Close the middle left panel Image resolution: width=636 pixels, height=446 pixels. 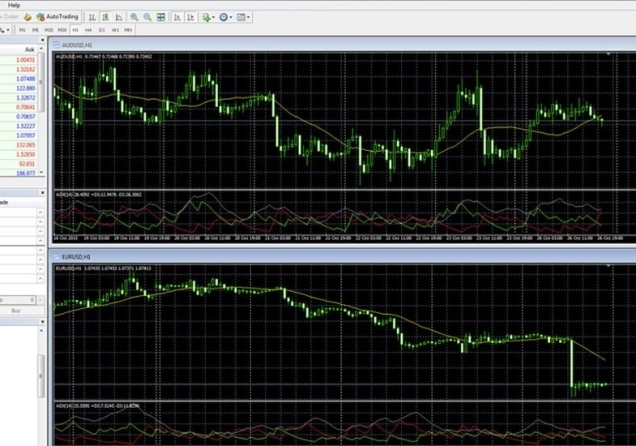(x=42, y=193)
